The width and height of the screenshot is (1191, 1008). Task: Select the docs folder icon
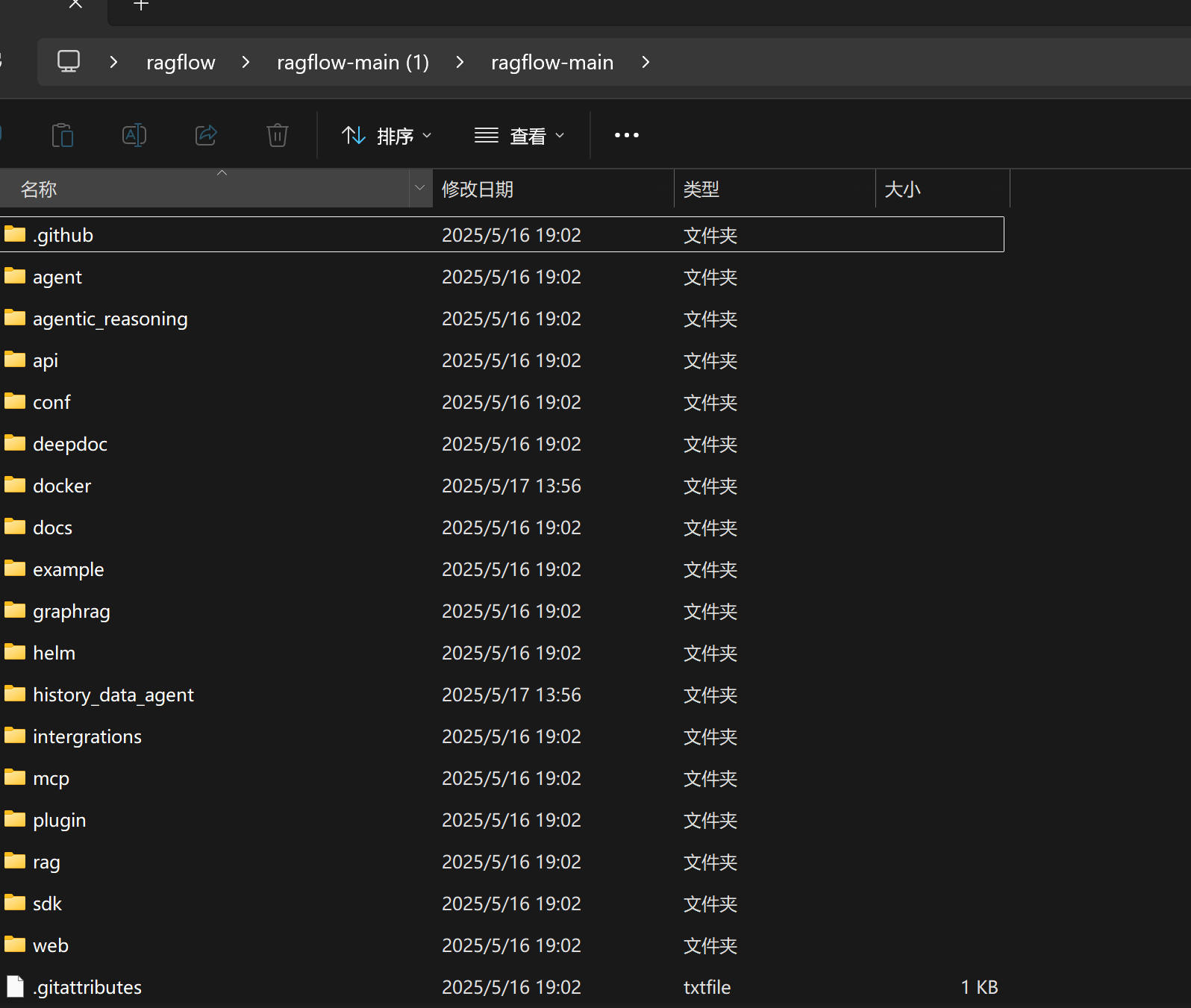15,527
